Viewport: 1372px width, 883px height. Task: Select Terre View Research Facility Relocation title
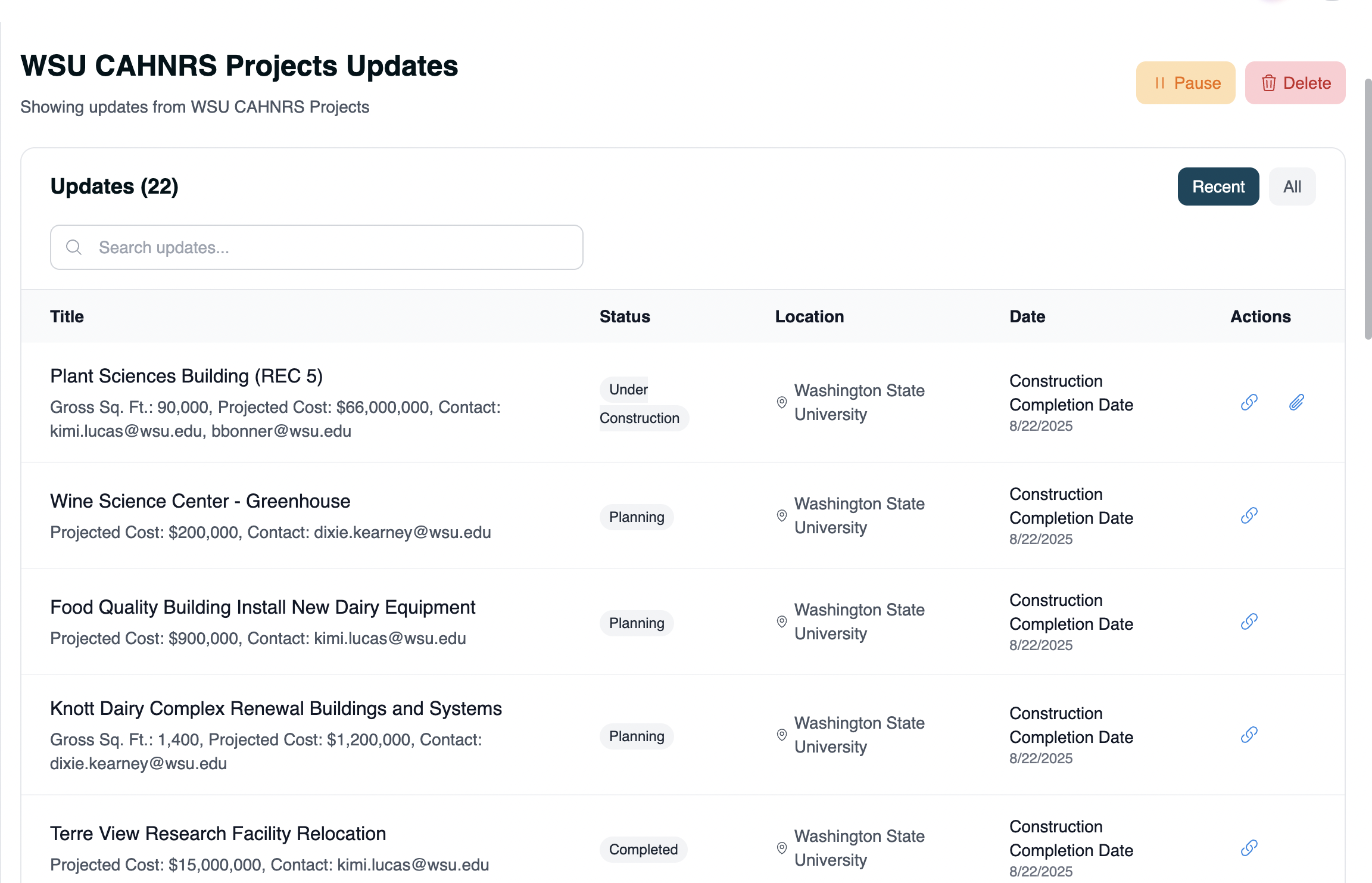218,834
